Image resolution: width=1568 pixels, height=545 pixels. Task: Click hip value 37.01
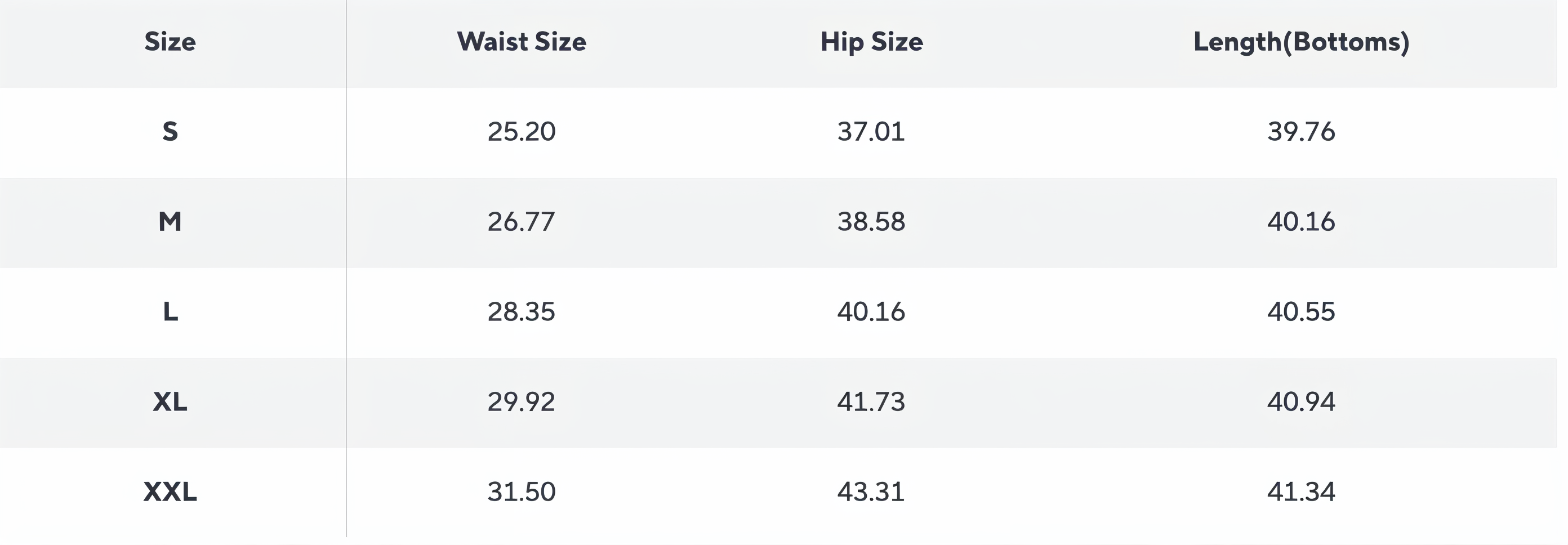pos(871,131)
